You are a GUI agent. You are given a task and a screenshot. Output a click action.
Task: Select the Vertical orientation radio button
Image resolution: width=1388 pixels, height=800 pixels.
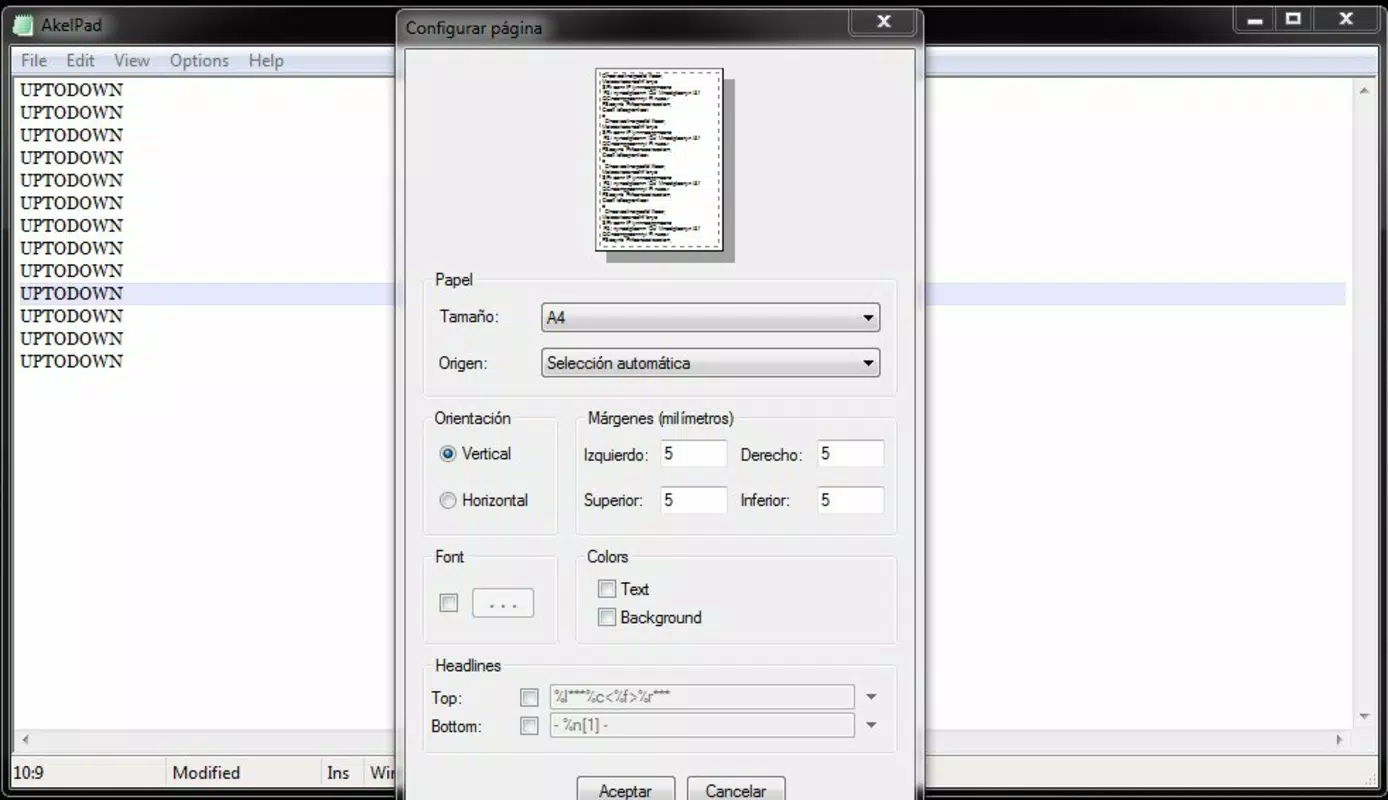(448, 454)
